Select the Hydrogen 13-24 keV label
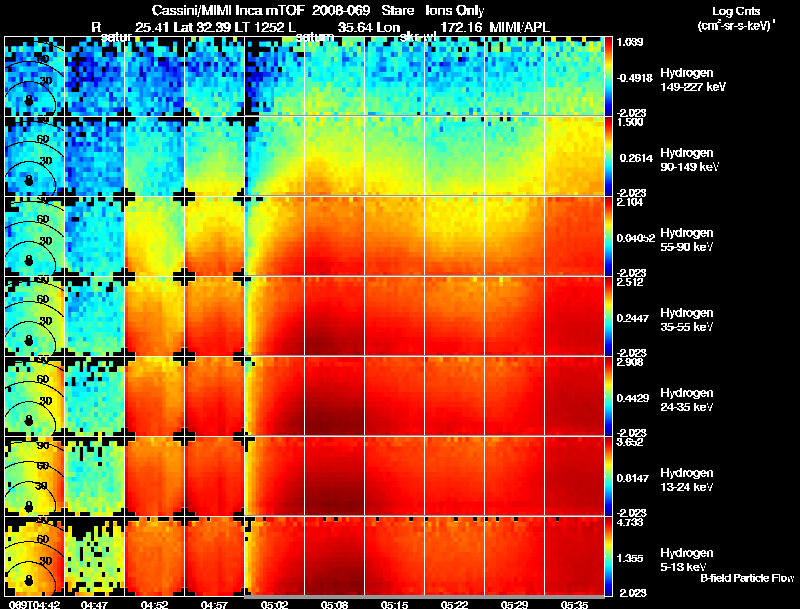 coord(687,480)
